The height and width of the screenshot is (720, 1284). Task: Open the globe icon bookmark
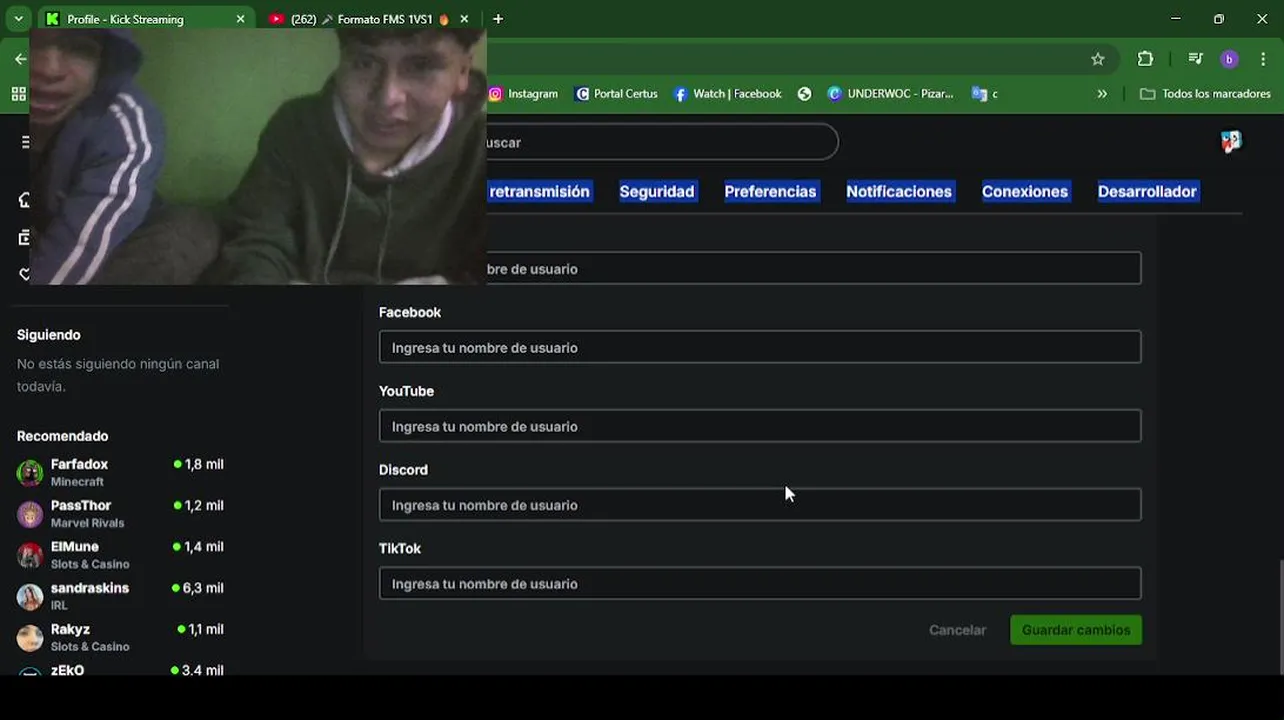point(804,94)
